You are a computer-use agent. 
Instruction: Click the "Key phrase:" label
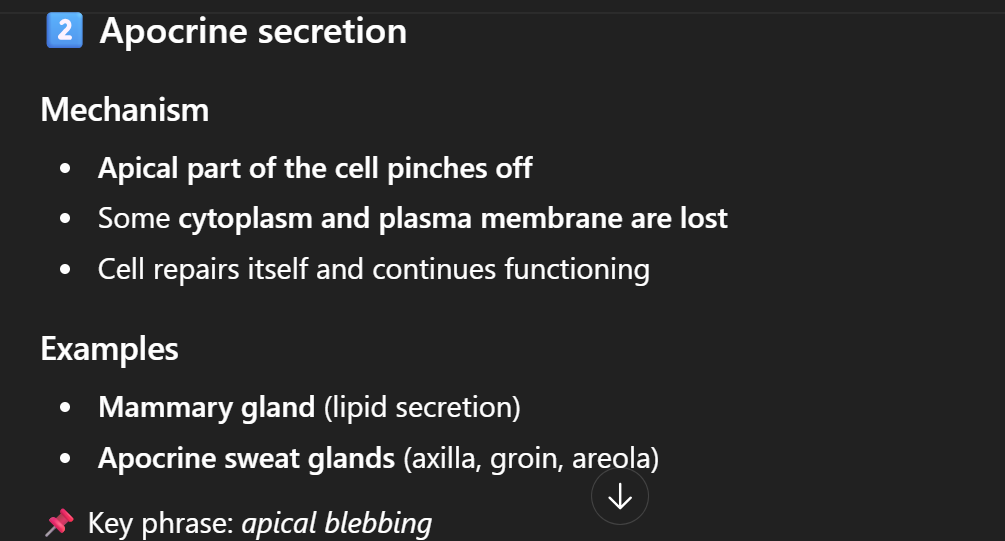[x=160, y=523]
